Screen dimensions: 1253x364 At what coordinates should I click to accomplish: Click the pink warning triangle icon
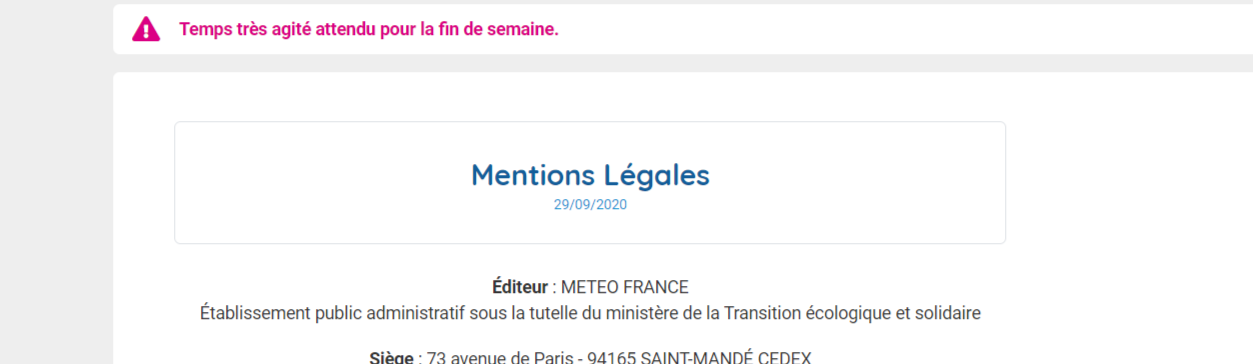coord(146,29)
